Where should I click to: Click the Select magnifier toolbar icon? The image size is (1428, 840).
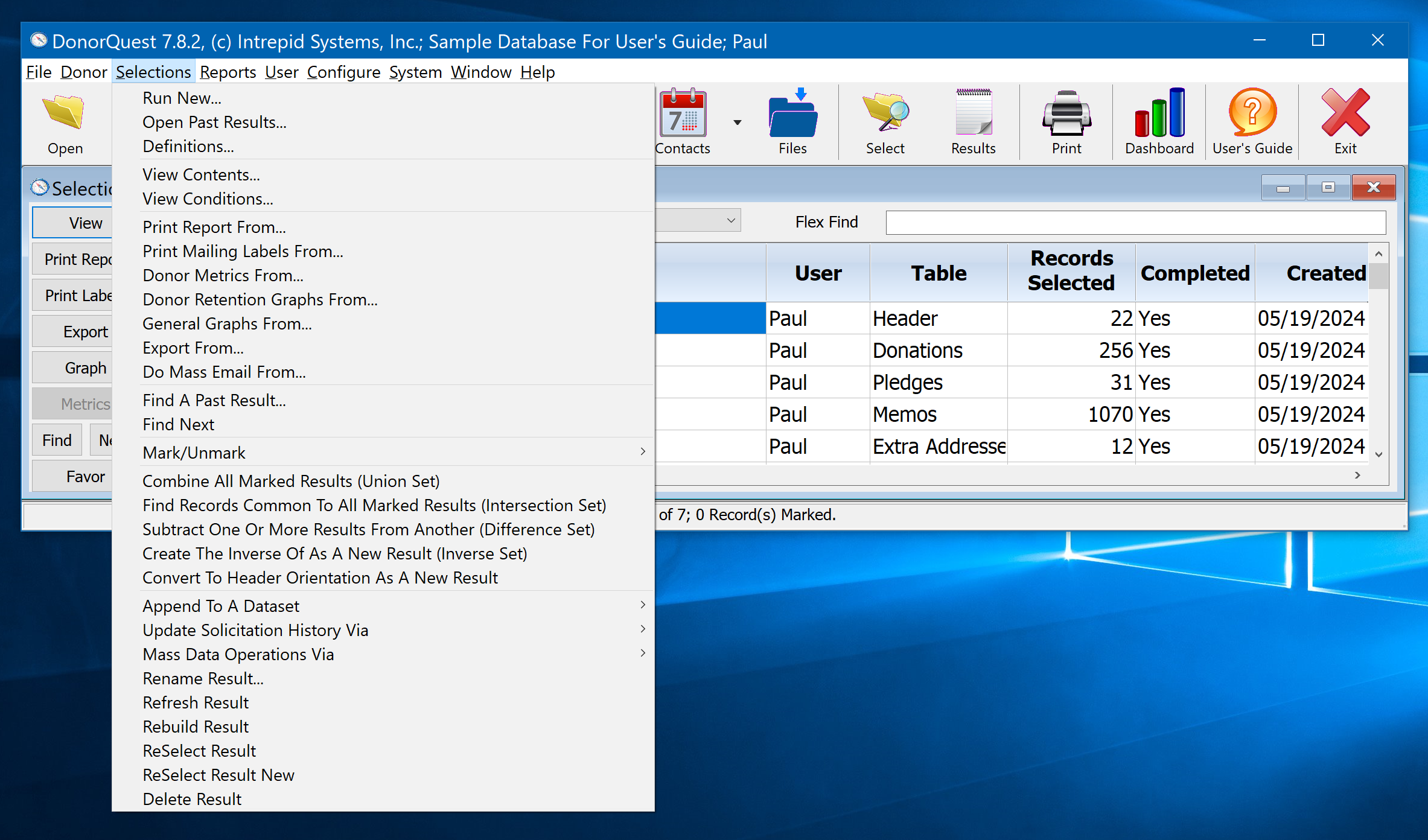pyautogui.click(x=885, y=113)
